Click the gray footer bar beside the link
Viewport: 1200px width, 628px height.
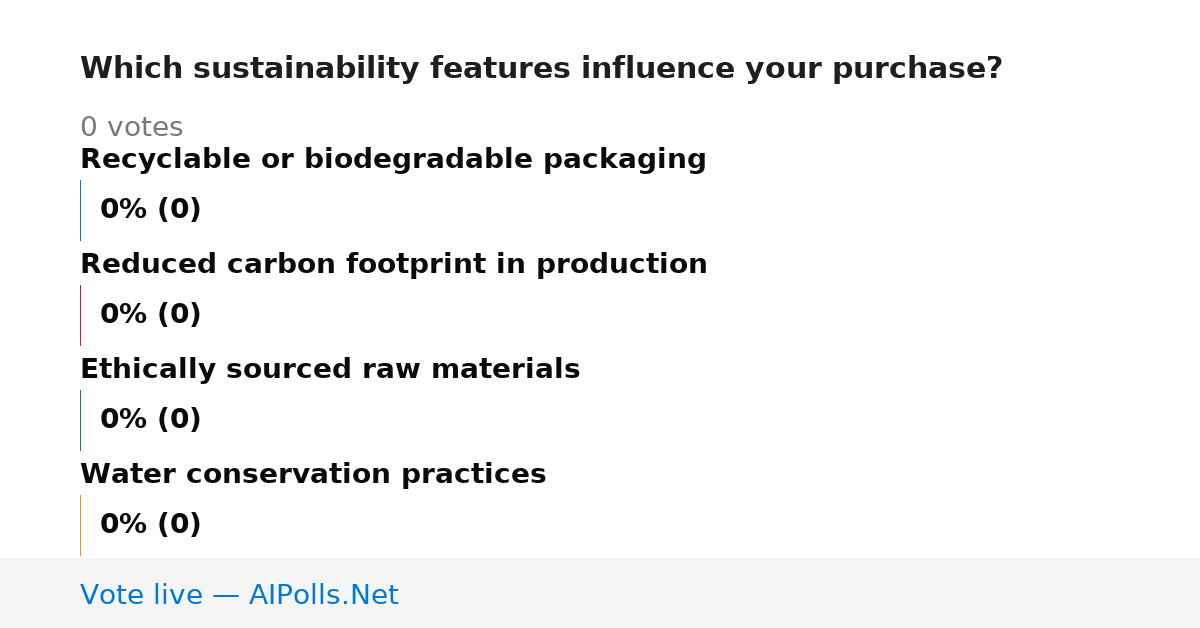point(800,593)
